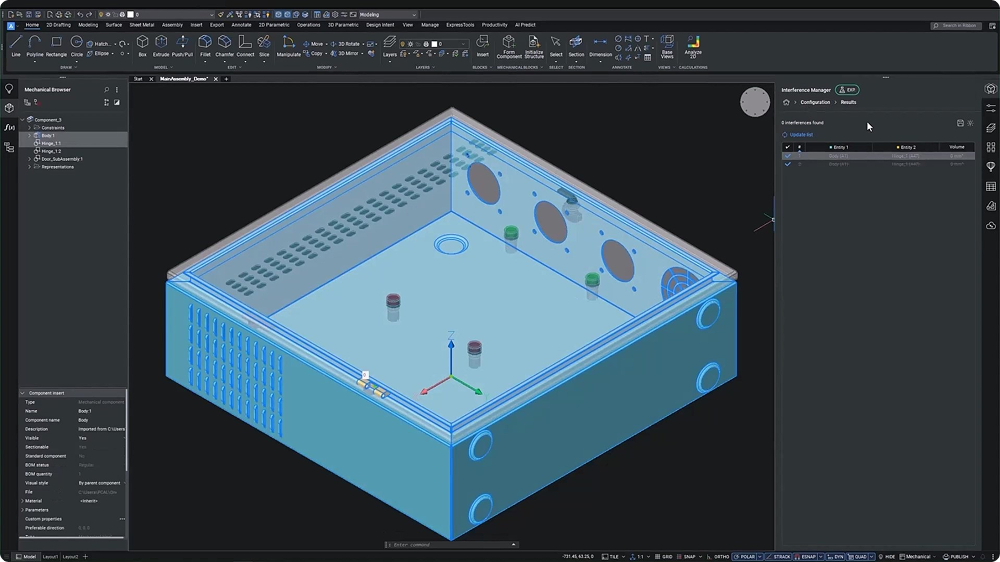1000x562 pixels.
Task: Expand the Door_SubAssembly:1 tree node
Action: click(29, 159)
